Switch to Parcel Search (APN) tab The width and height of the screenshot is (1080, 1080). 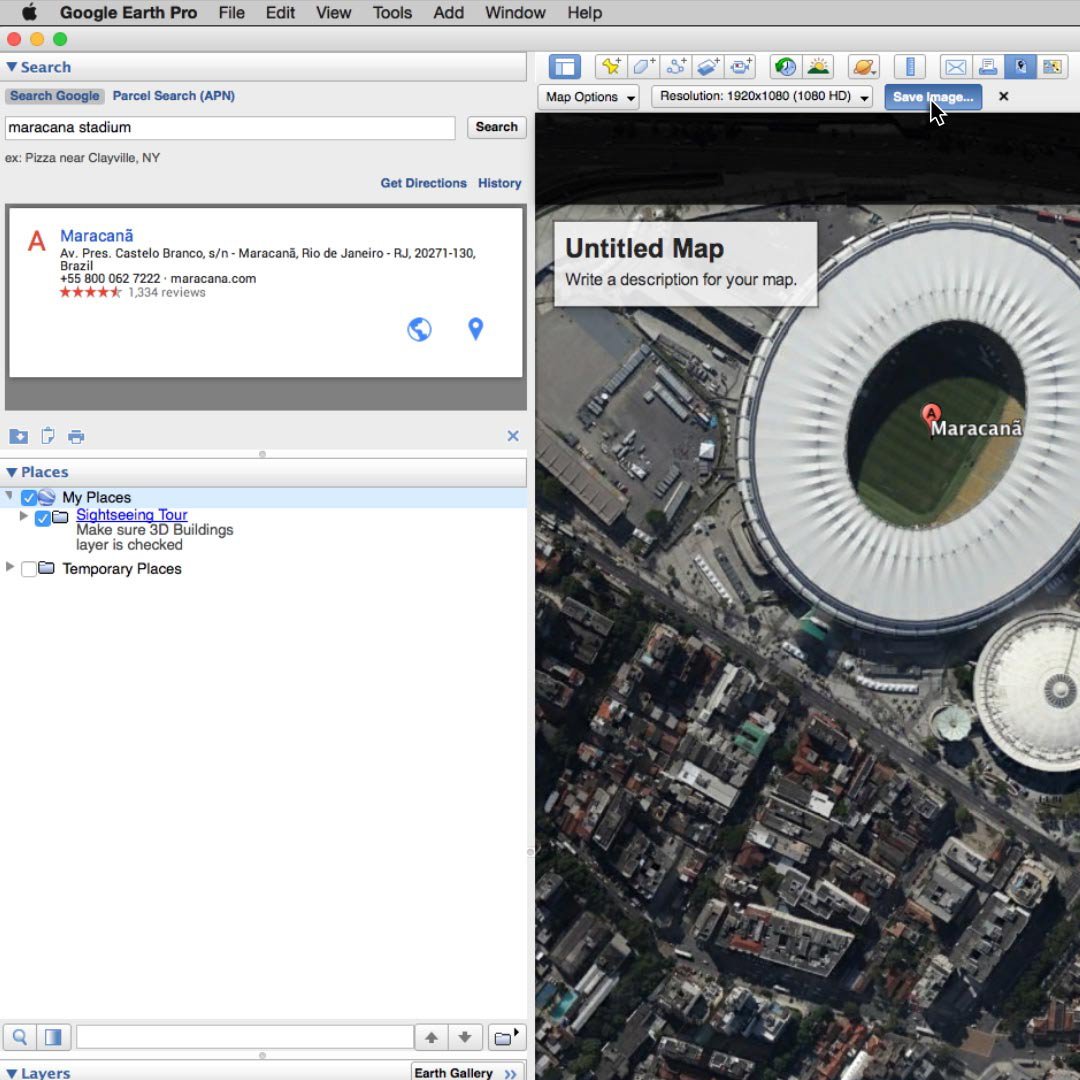tap(174, 96)
